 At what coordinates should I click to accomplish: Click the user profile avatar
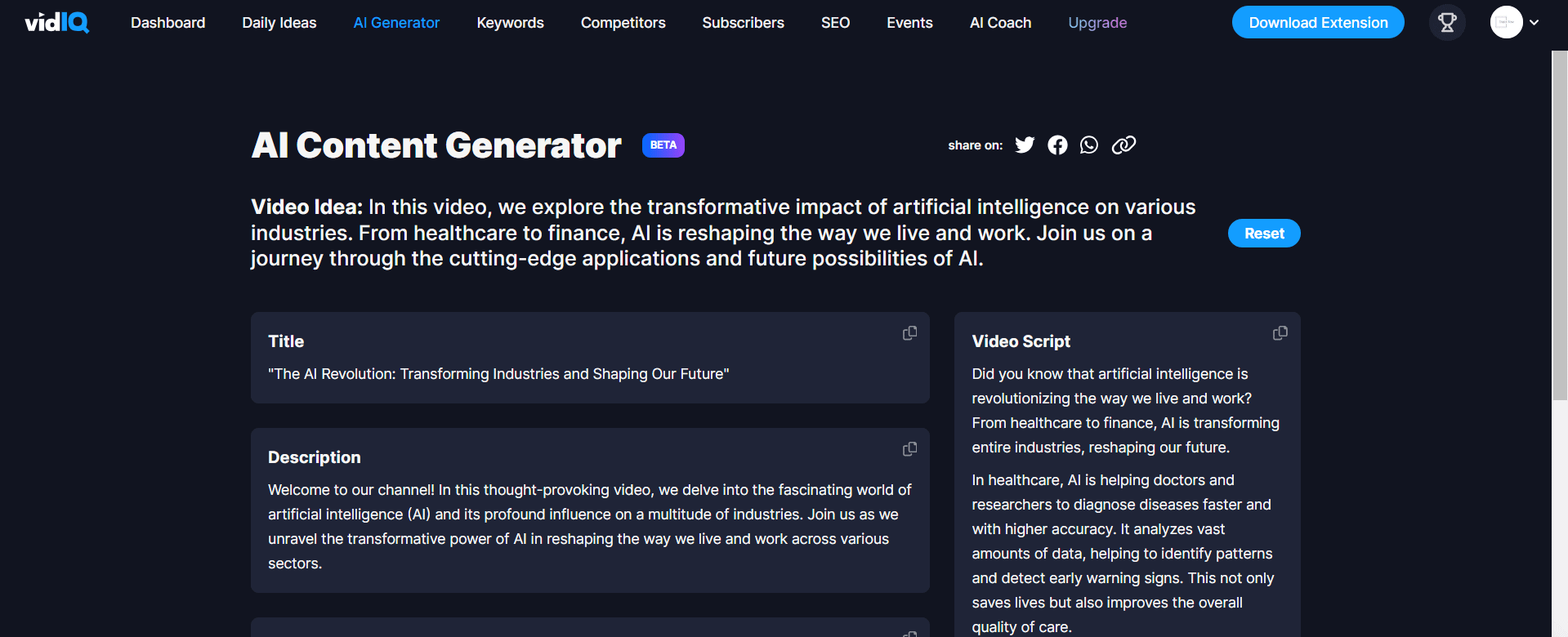point(1506,22)
